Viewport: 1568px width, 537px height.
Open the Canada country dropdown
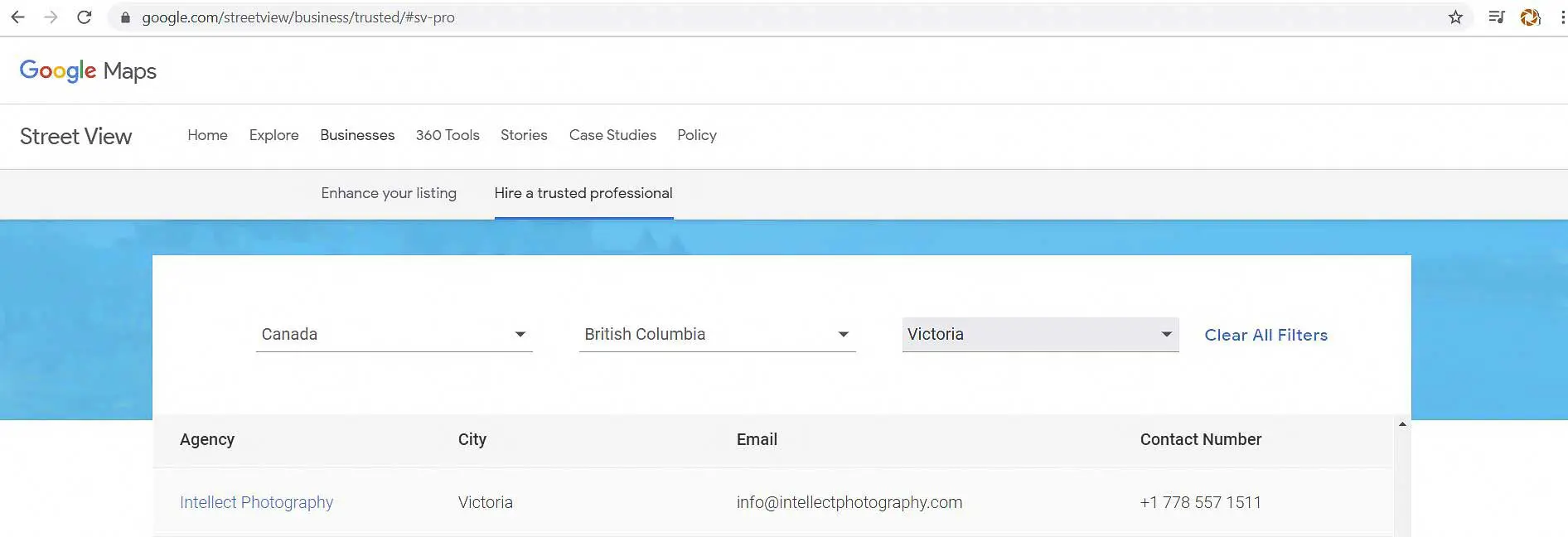[x=394, y=335]
